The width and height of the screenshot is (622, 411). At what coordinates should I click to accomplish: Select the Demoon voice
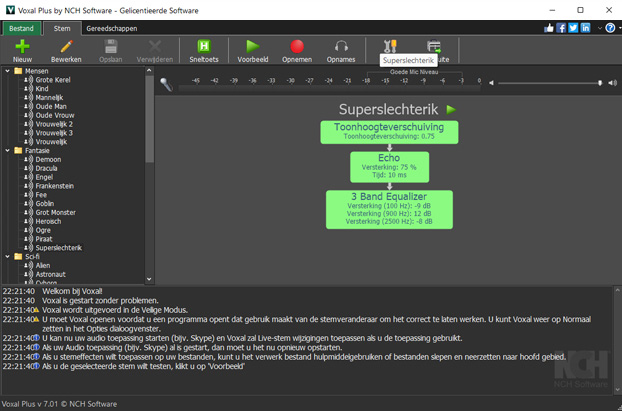(x=48, y=159)
